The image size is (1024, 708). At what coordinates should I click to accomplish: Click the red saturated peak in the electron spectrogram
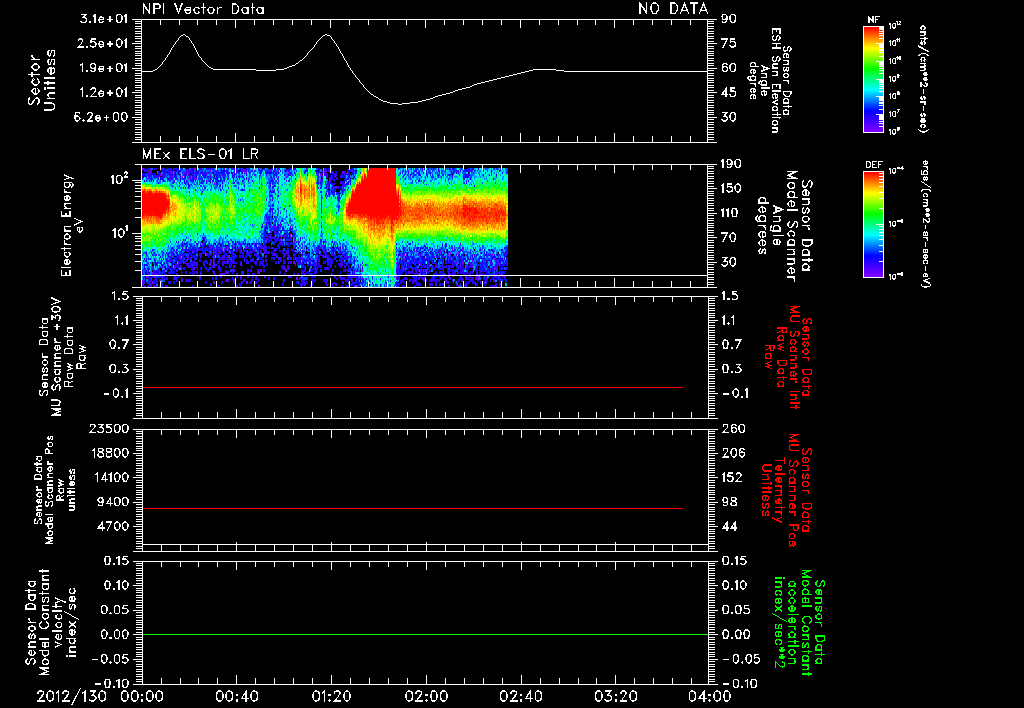click(376, 196)
